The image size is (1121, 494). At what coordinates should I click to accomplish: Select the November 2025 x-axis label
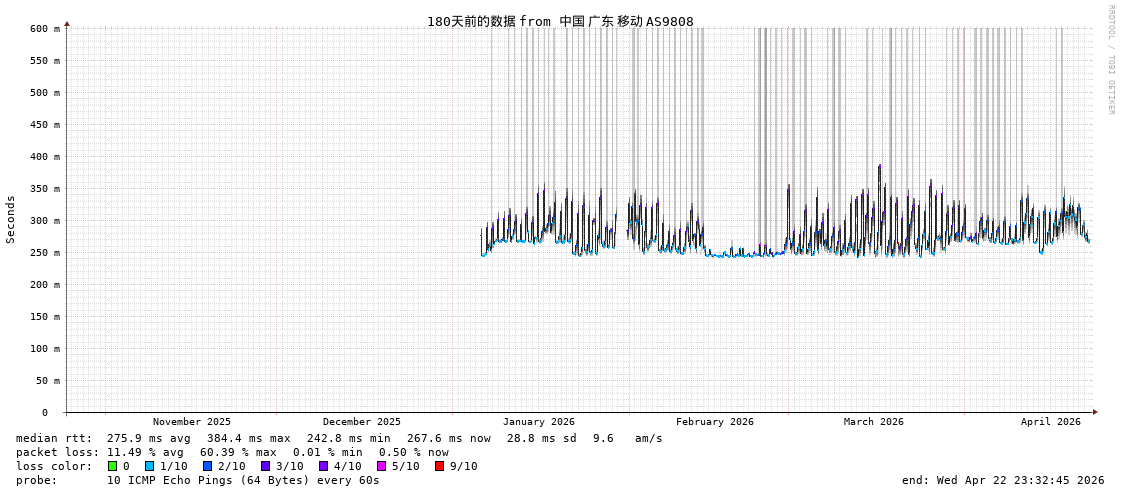pos(191,422)
